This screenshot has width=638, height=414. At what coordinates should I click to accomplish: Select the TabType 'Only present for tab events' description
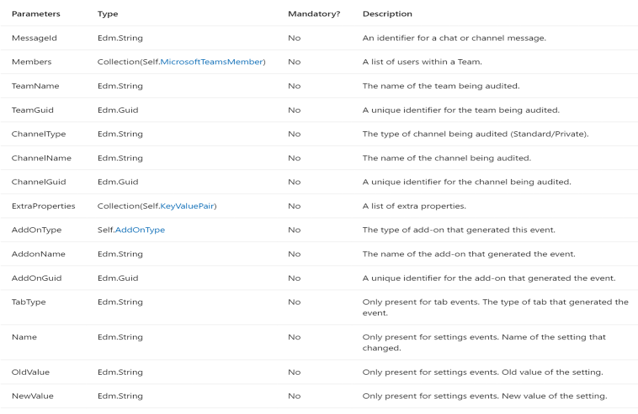tap(495, 307)
